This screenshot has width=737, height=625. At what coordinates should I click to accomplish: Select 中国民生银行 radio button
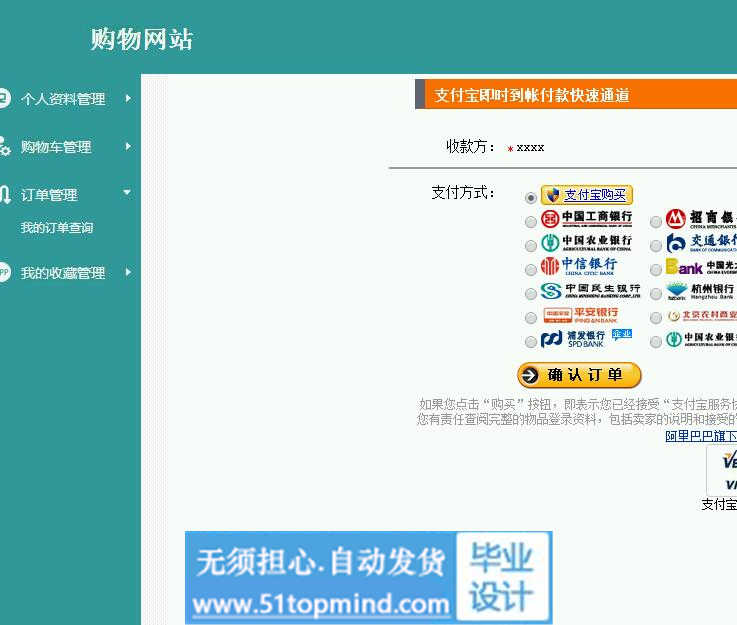point(531,294)
